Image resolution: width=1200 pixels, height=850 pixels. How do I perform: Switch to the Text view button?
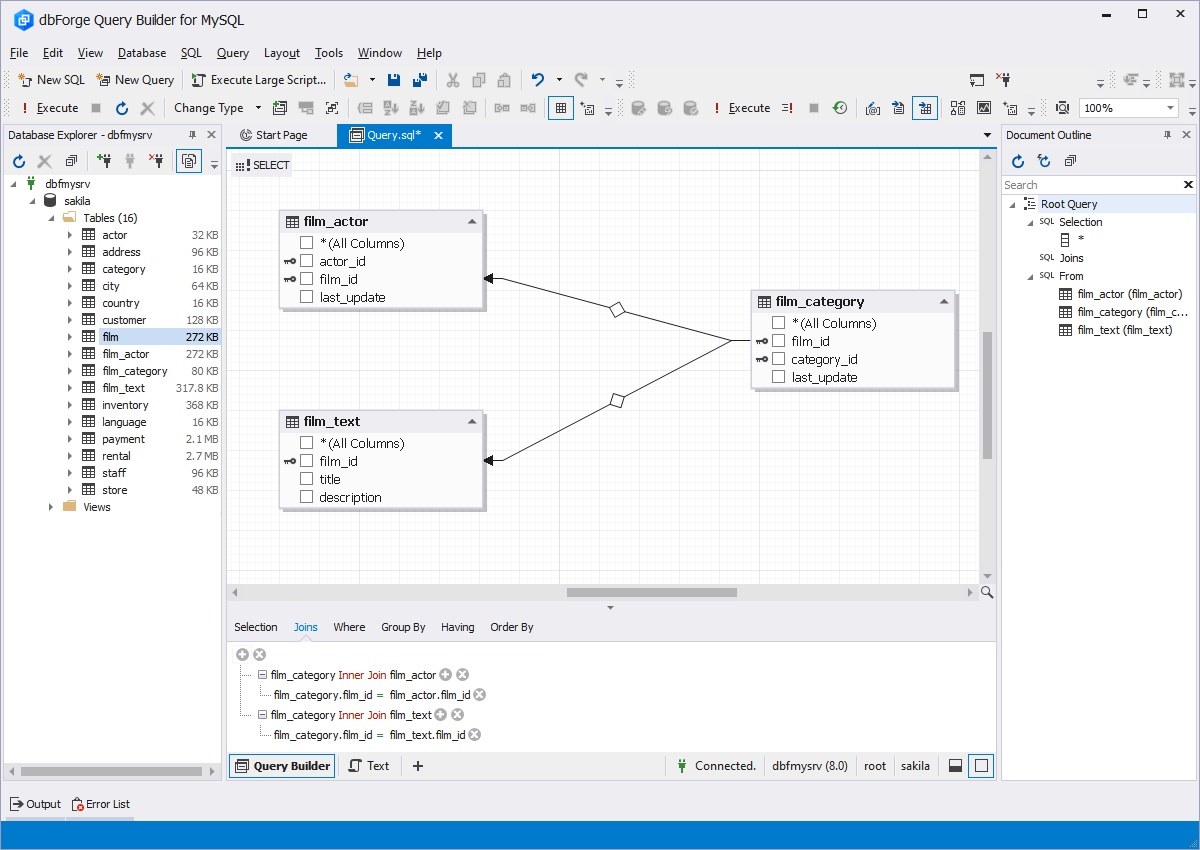(368, 765)
